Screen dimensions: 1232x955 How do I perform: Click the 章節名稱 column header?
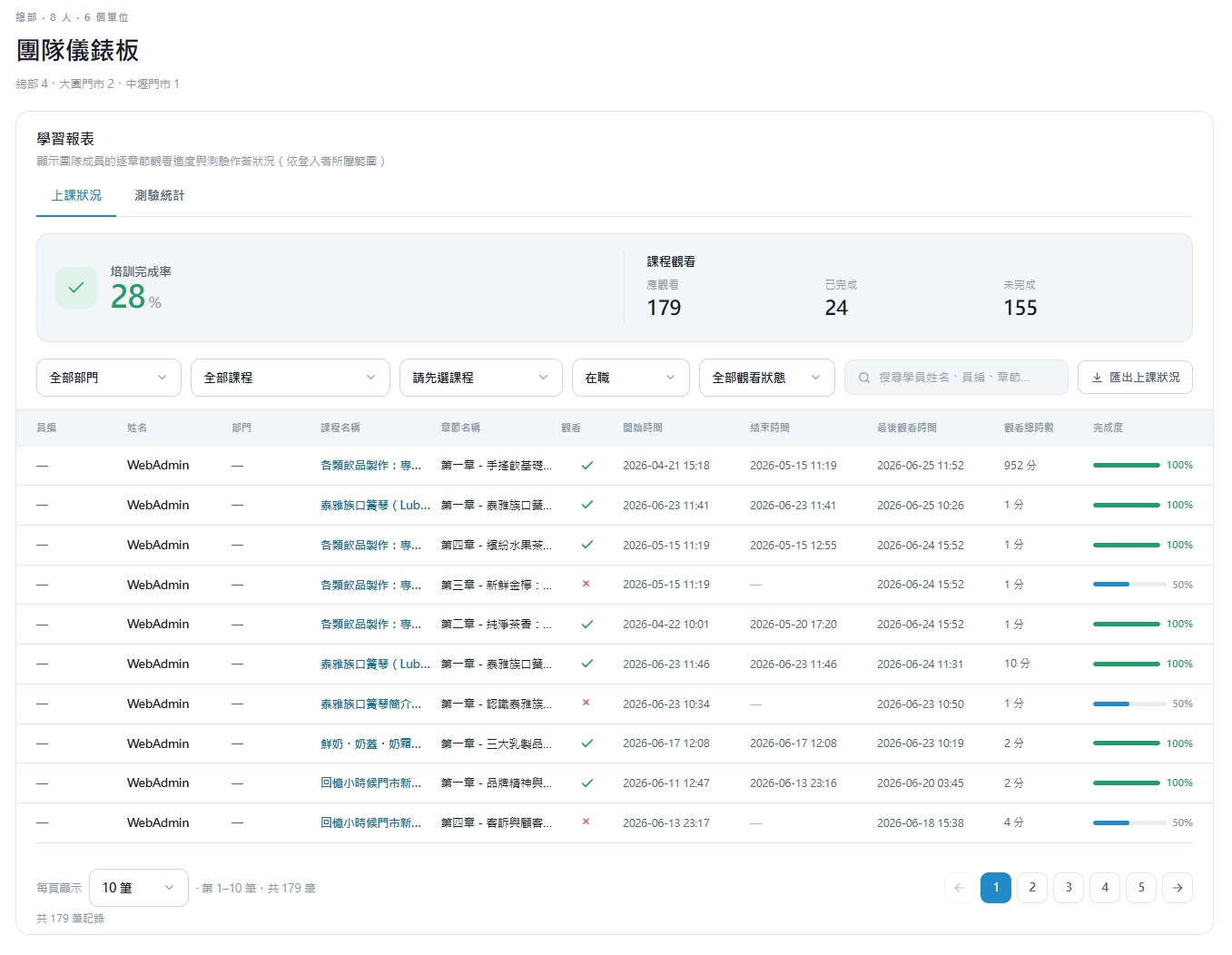[460, 428]
